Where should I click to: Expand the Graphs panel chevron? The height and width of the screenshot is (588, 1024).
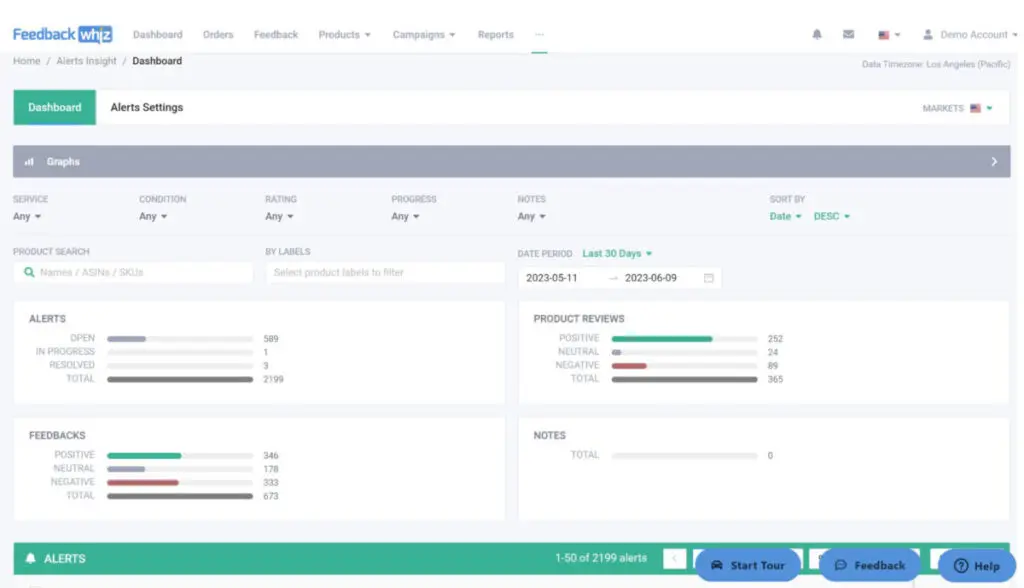coord(993,162)
